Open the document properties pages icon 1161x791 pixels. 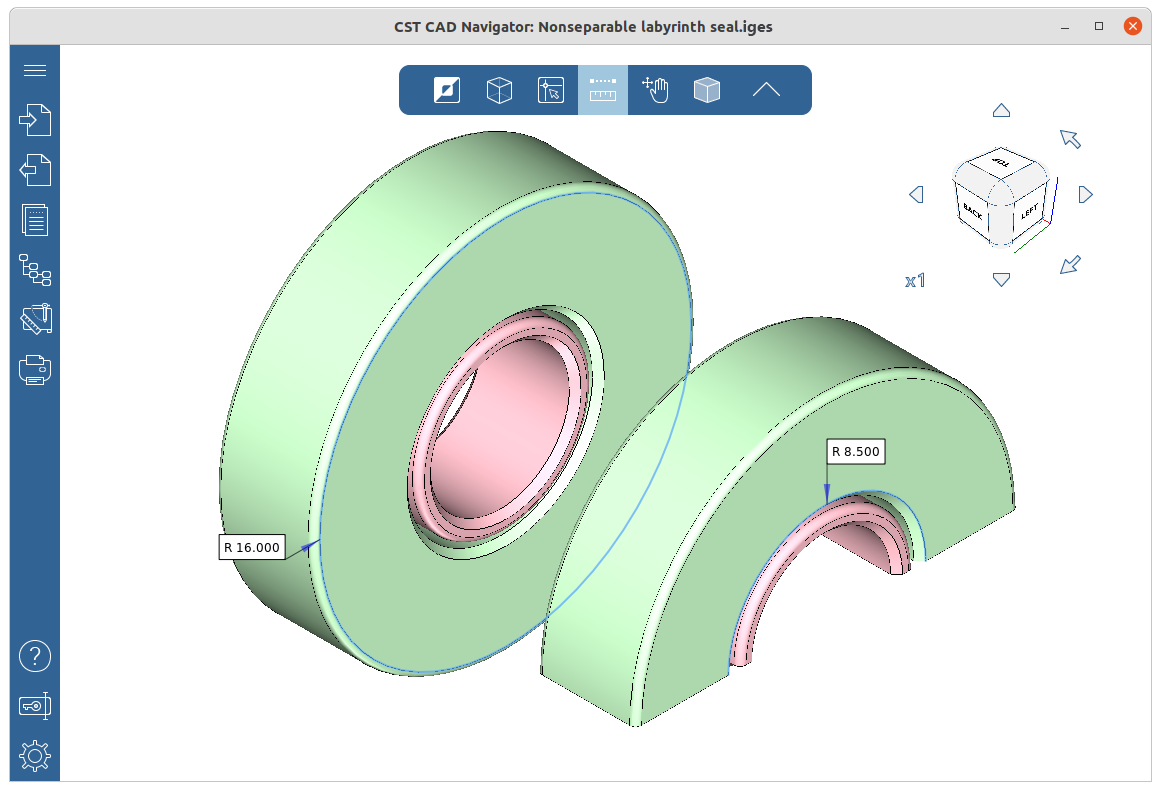(x=35, y=219)
